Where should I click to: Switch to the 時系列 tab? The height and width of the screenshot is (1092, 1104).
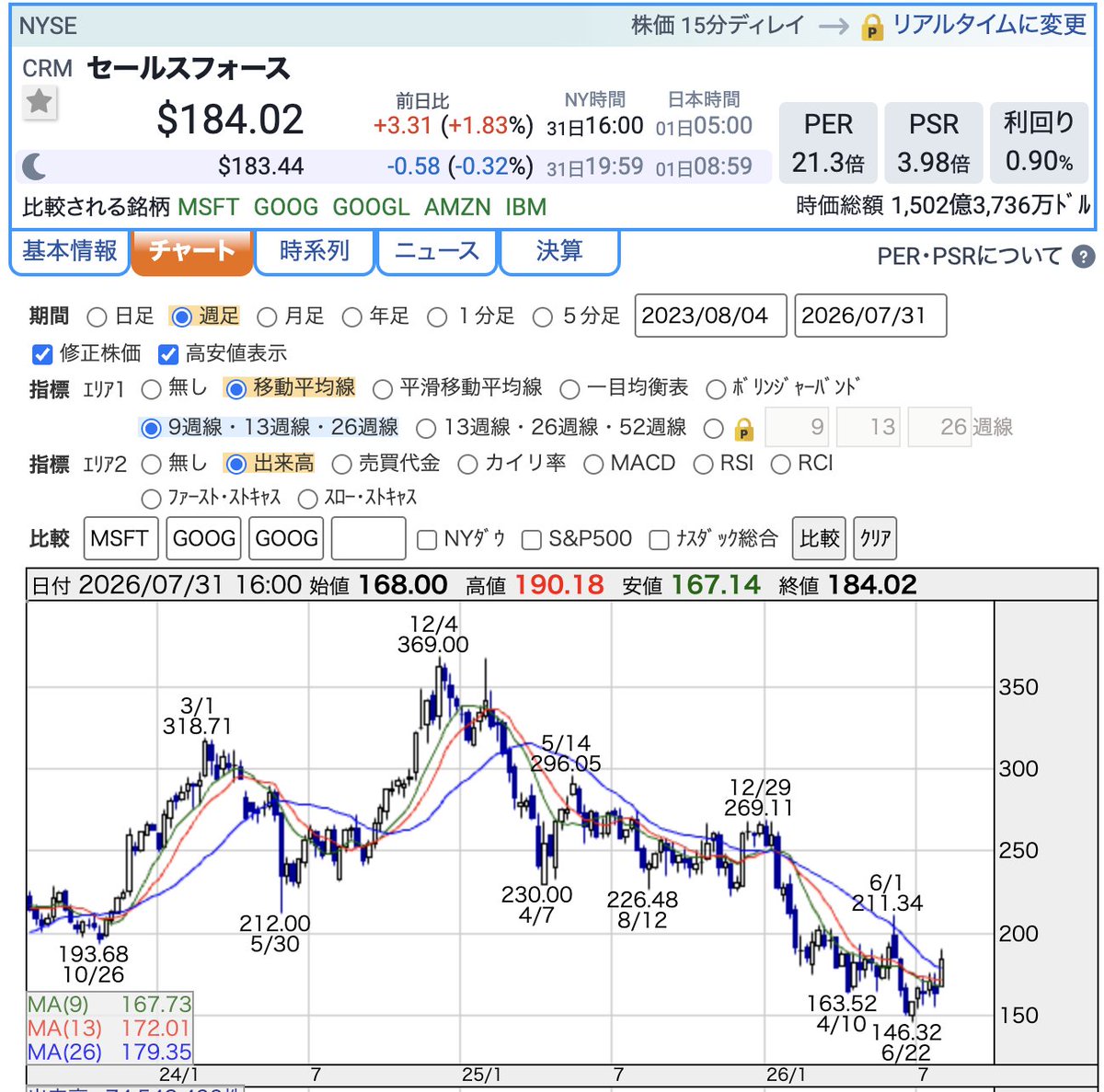[315, 251]
